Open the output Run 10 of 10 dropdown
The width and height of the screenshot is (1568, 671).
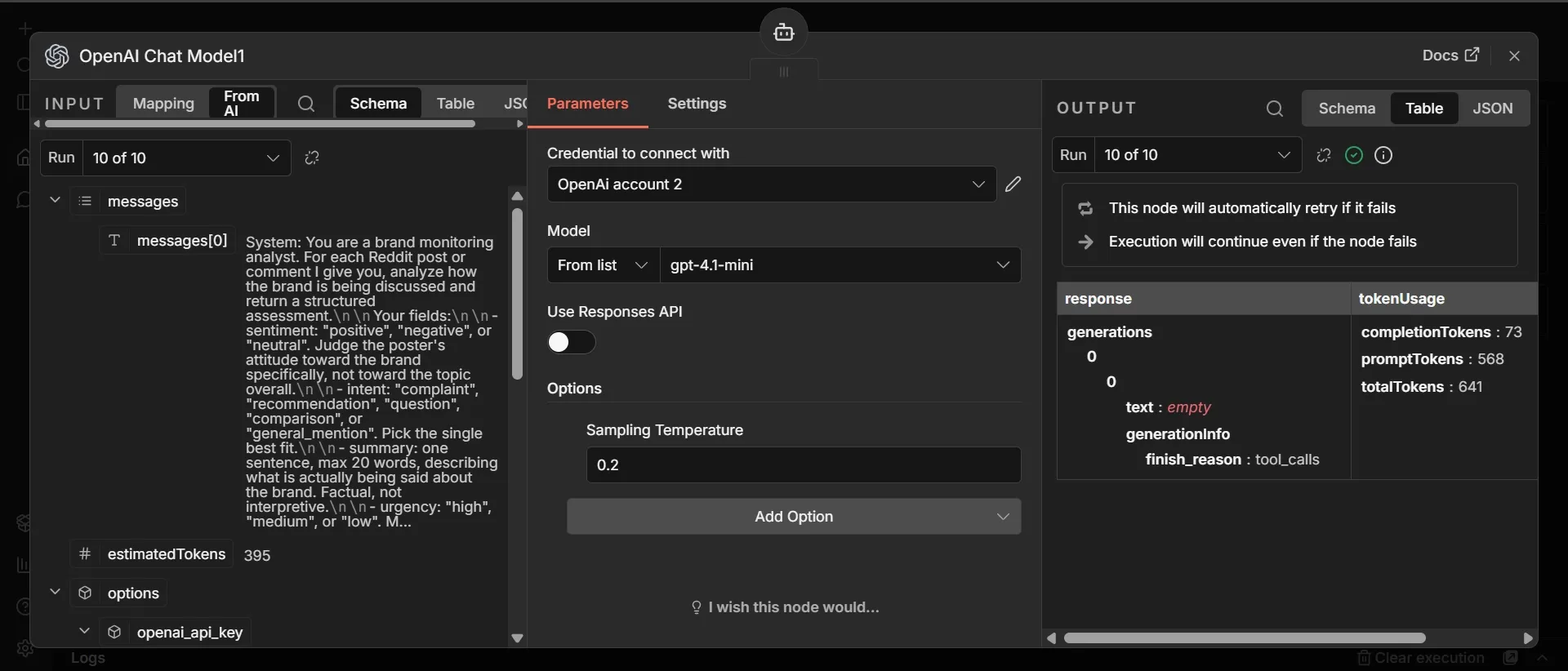[1198, 155]
